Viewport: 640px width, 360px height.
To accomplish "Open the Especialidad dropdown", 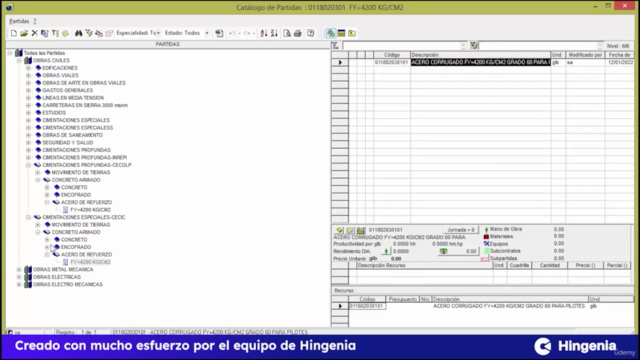I will pos(158,33).
